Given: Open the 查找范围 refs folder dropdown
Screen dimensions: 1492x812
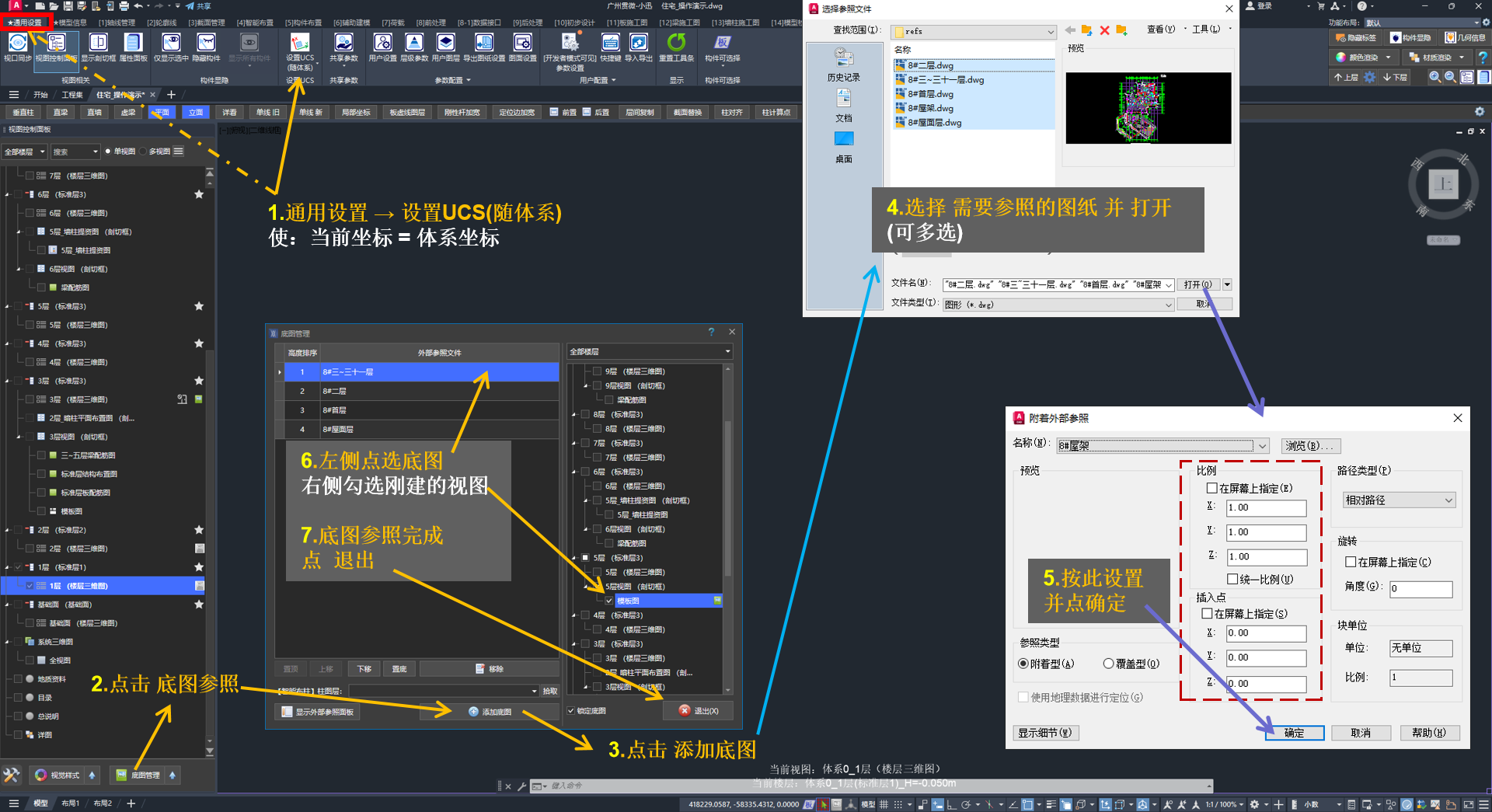Looking at the screenshot, I should pyautogui.click(x=973, y=32).
